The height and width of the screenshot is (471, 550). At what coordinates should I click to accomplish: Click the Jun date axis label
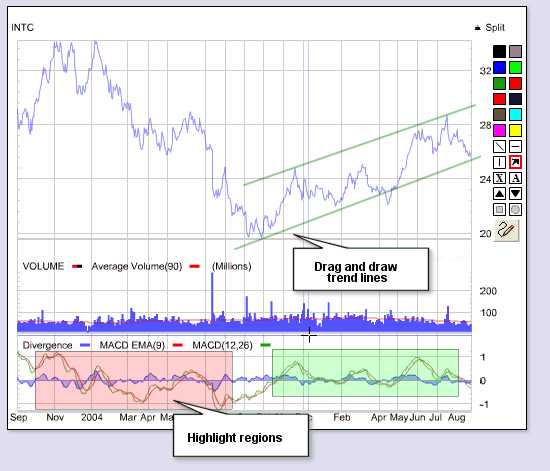(x=417, y=417)
